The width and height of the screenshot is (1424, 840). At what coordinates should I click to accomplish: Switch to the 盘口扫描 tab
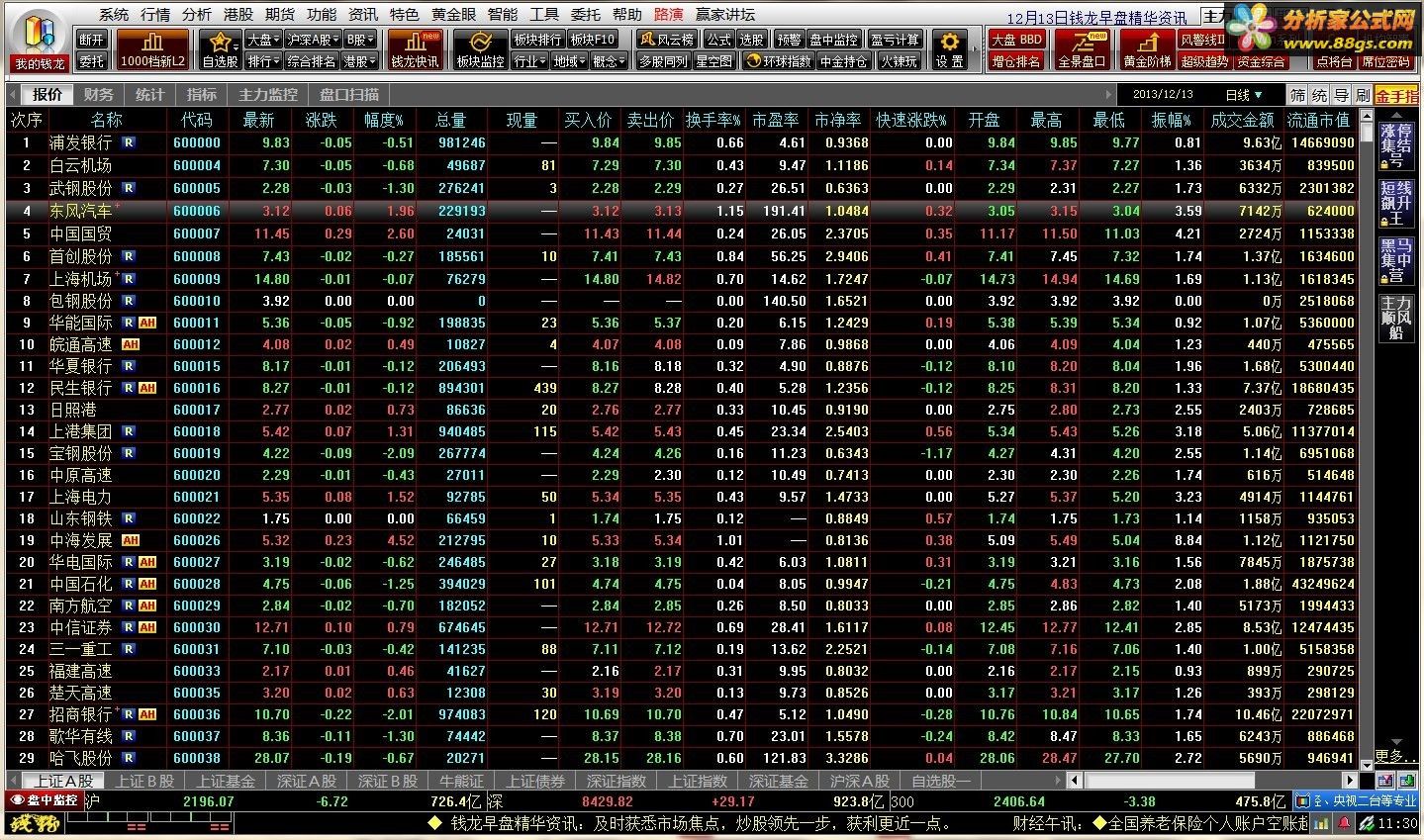click(349, 95)
